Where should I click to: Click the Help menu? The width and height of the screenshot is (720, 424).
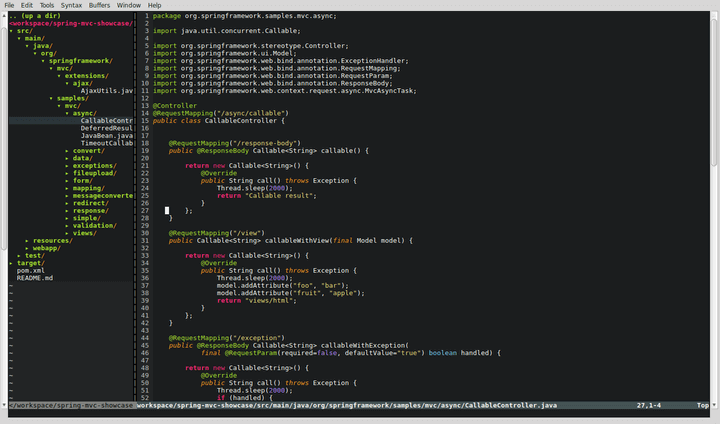pyautogui.click(x=155, y=5)
